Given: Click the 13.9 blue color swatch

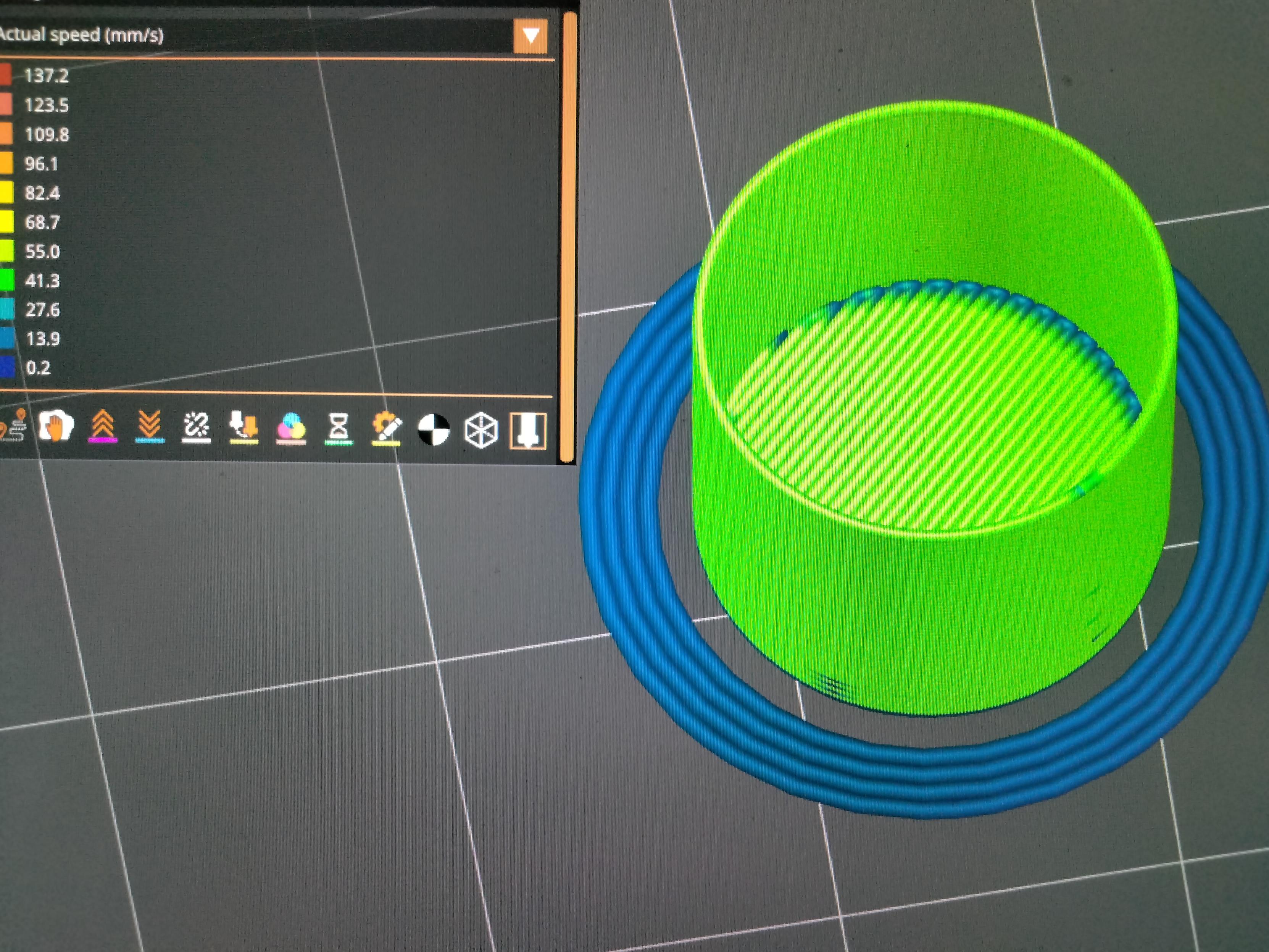Looking at the screenshot, I should coord(8,338).
